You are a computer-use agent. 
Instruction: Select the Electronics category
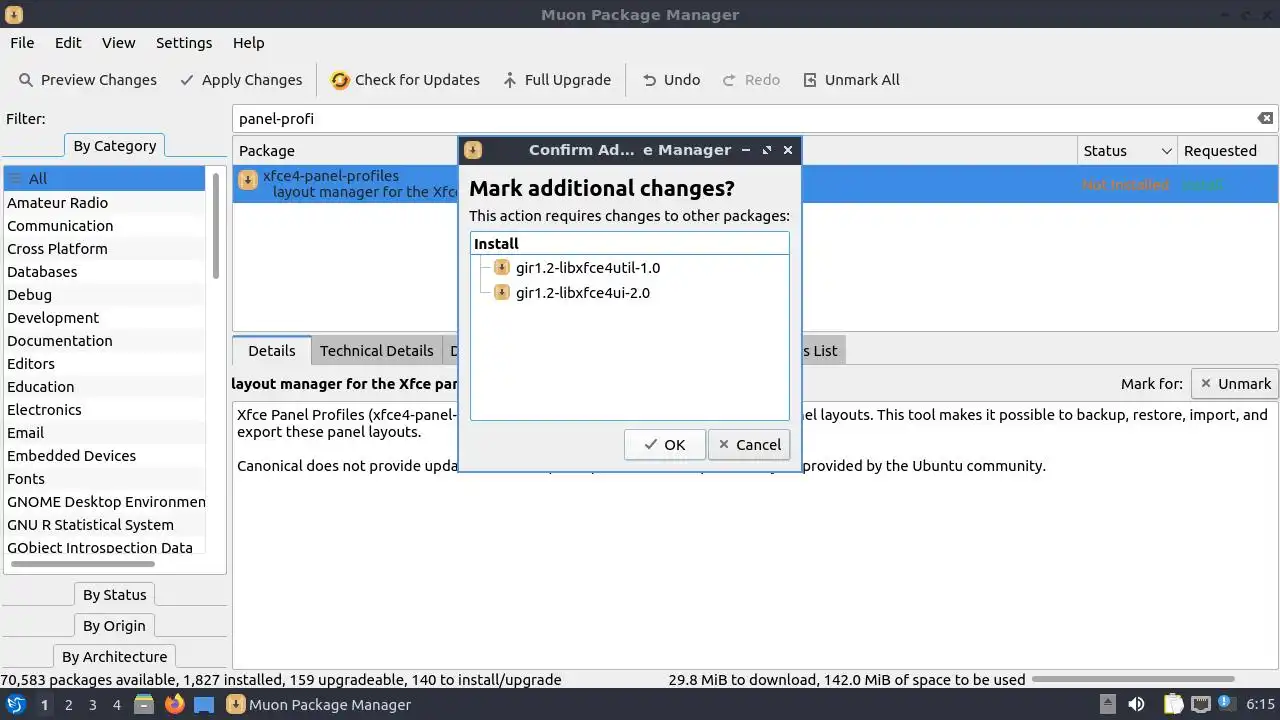point(105,410)
